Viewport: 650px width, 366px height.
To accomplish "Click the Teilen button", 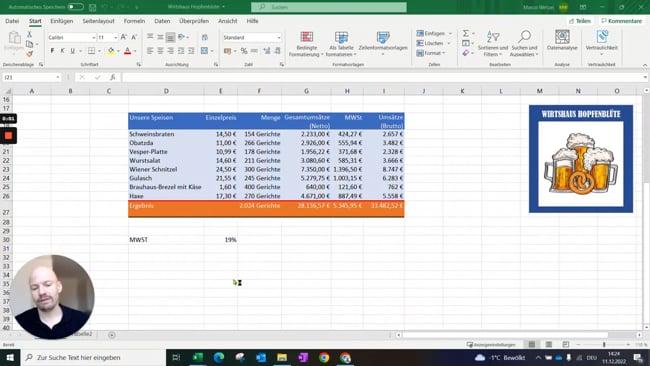I will tap(580, 21).
